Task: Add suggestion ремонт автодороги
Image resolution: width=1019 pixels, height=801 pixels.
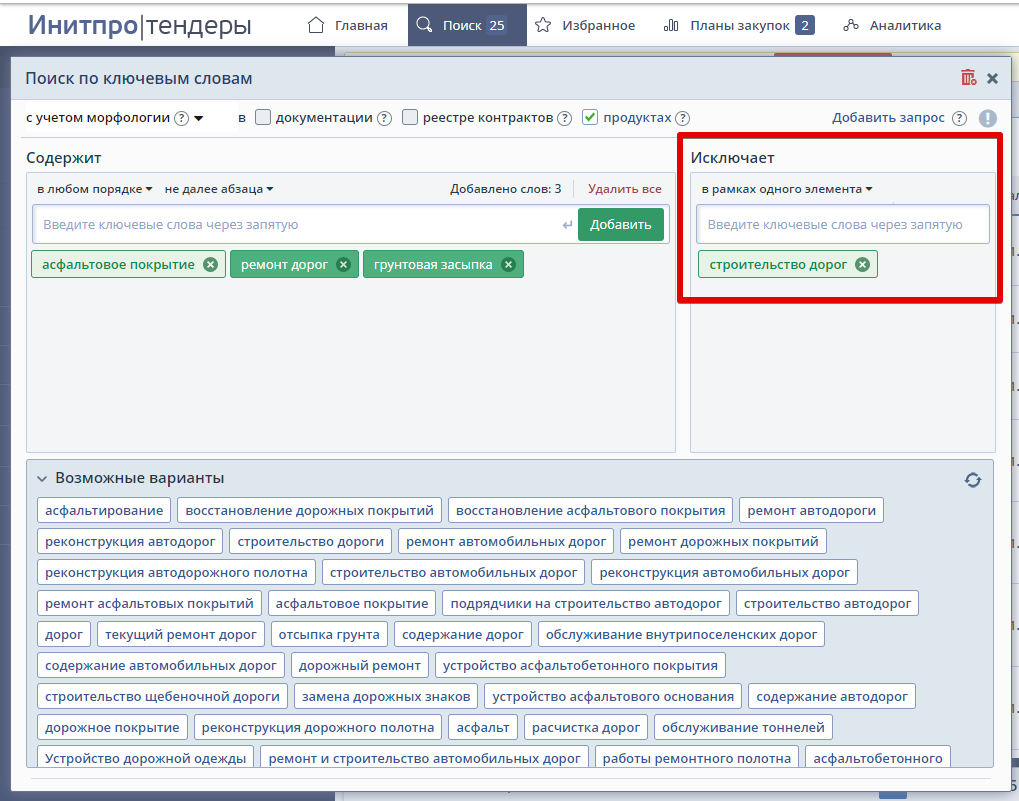Action: (x=812, y=511)
